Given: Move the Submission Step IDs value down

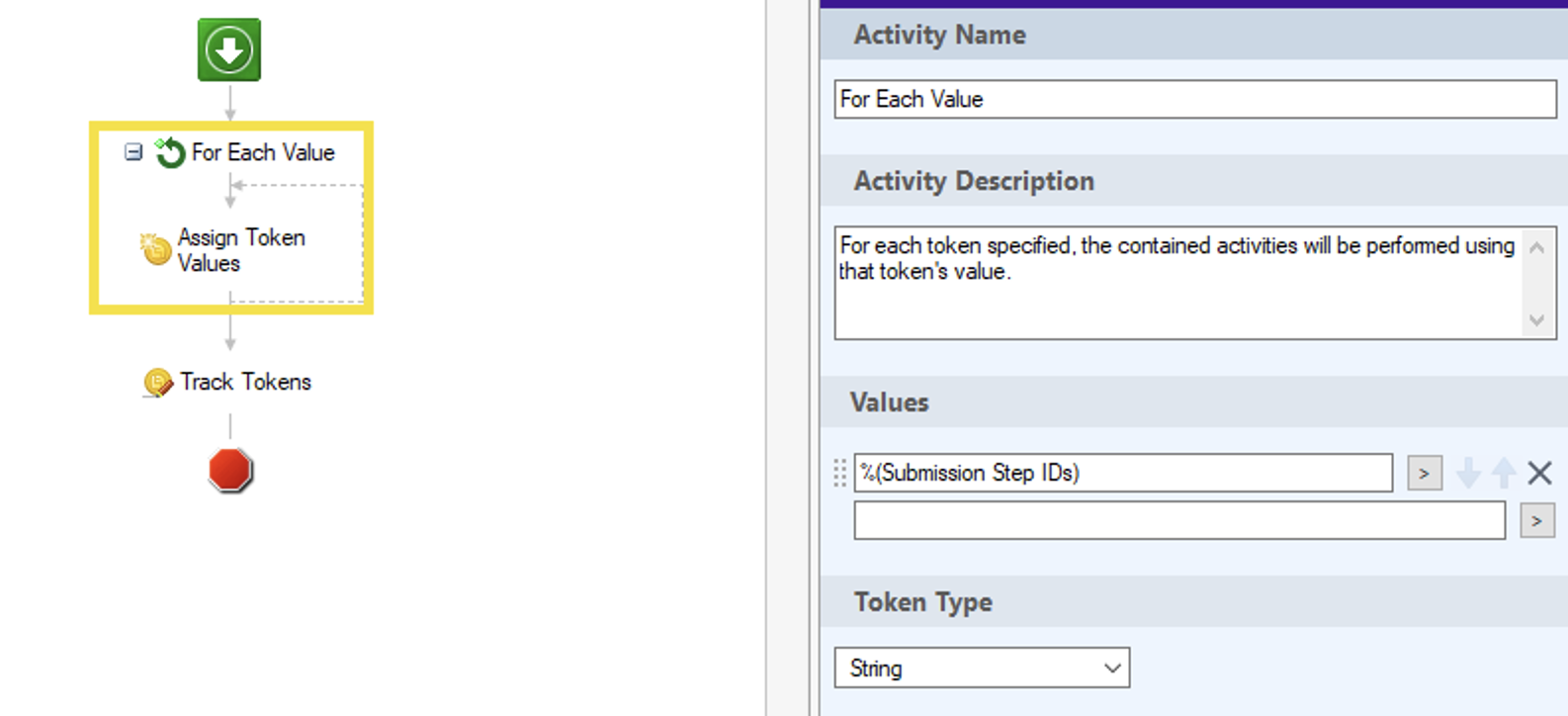Looking at the screenshot, I should point(1468,473).
